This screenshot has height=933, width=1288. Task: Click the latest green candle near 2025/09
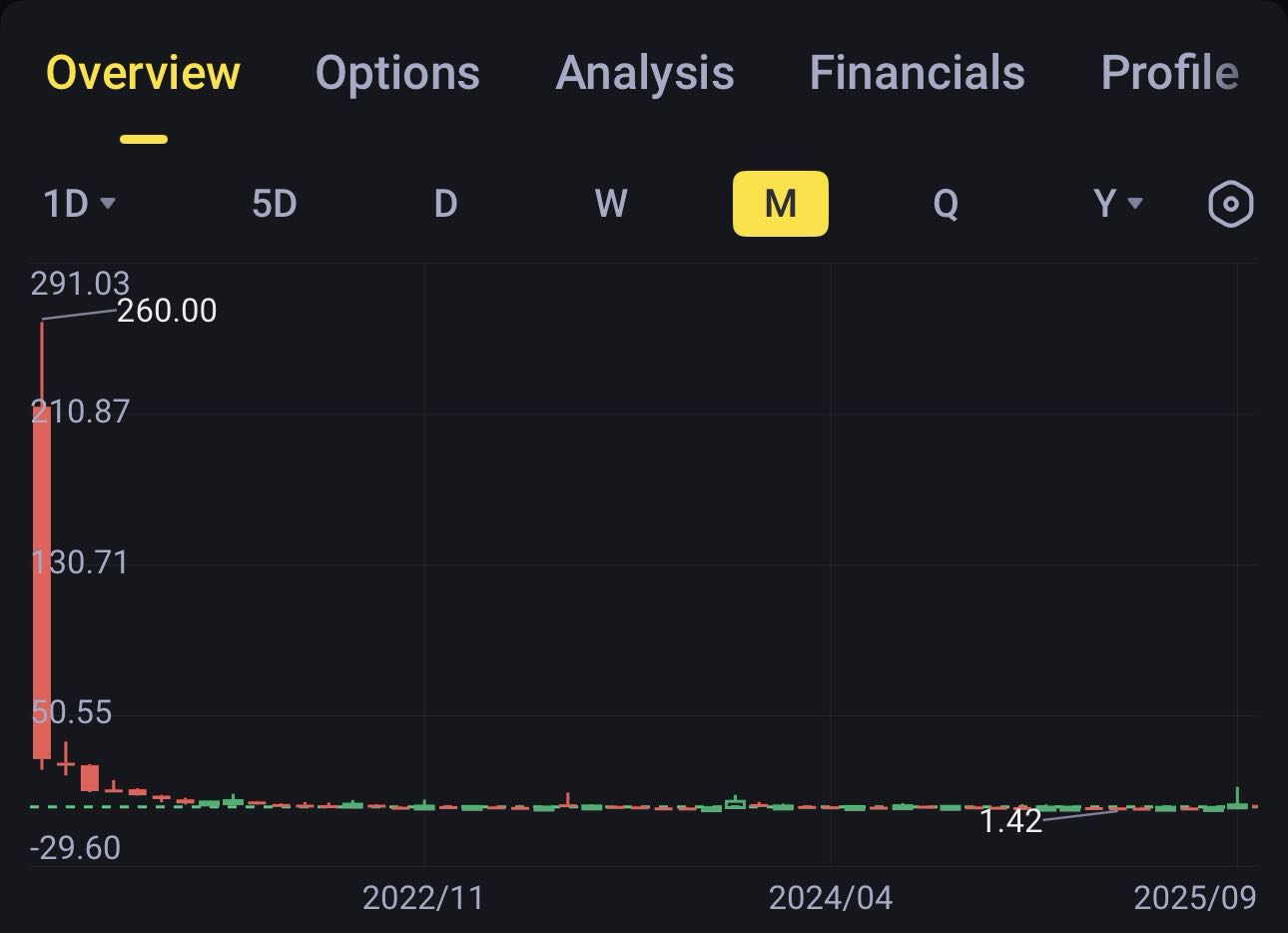coord(1237,801)
